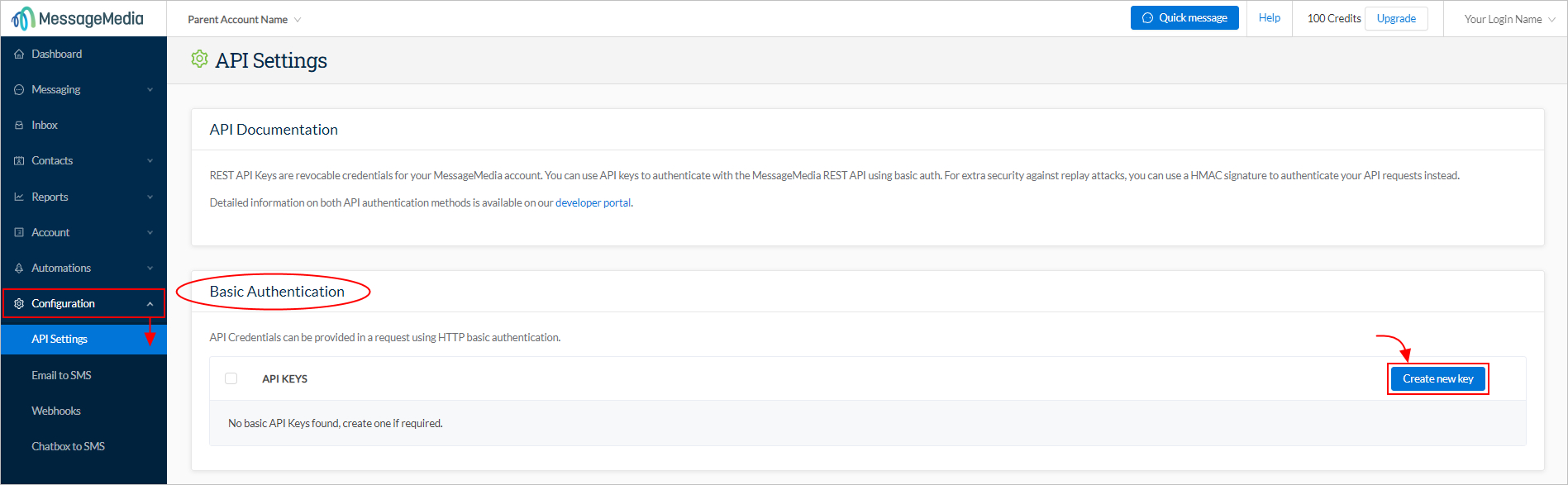This screenshot has width=1568, height=485.
Task: Click the Messaging speech bubble icon
Action: tap(19, 89)
